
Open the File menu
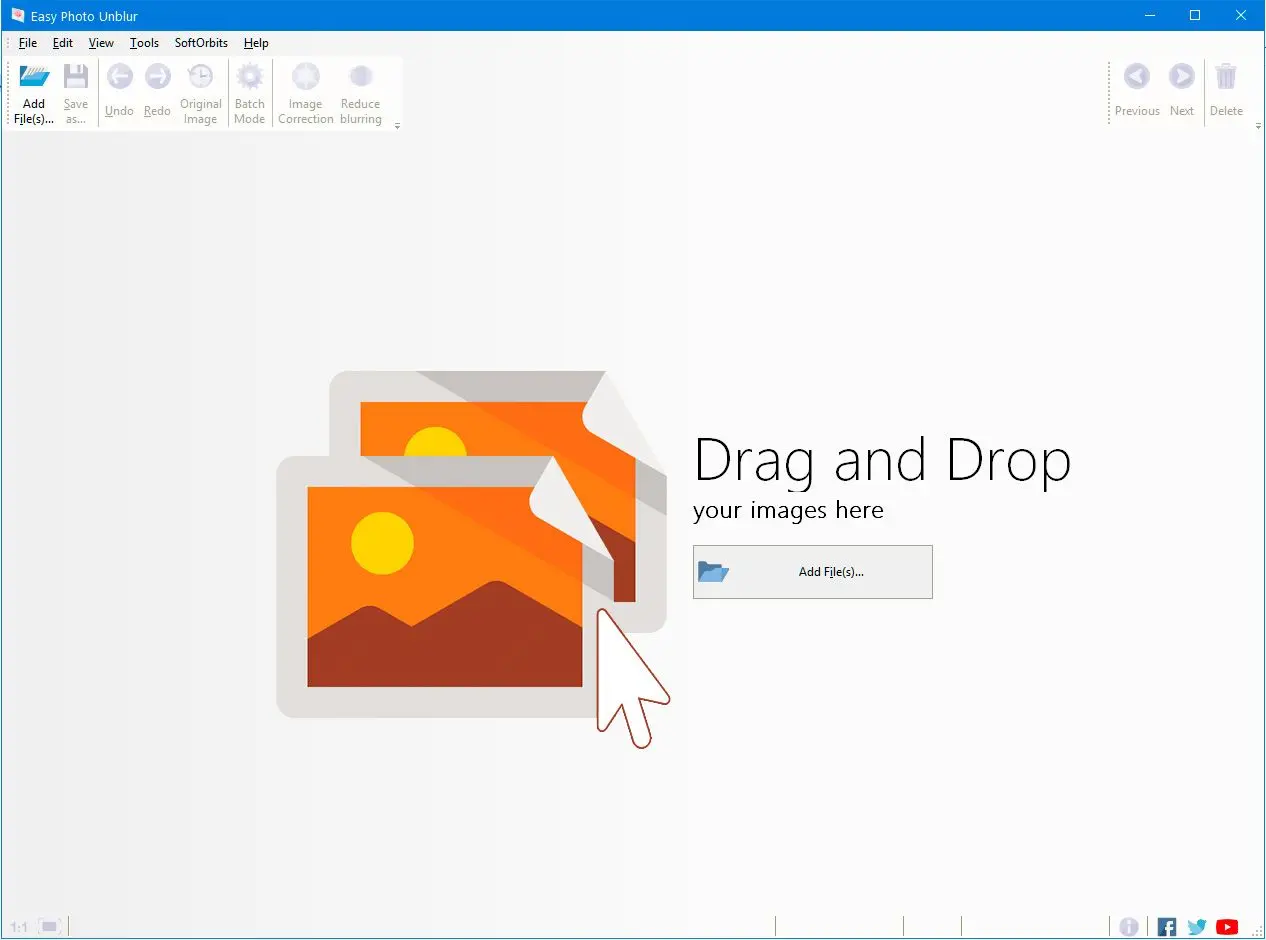pyautogui.click(x=28, y=43)
